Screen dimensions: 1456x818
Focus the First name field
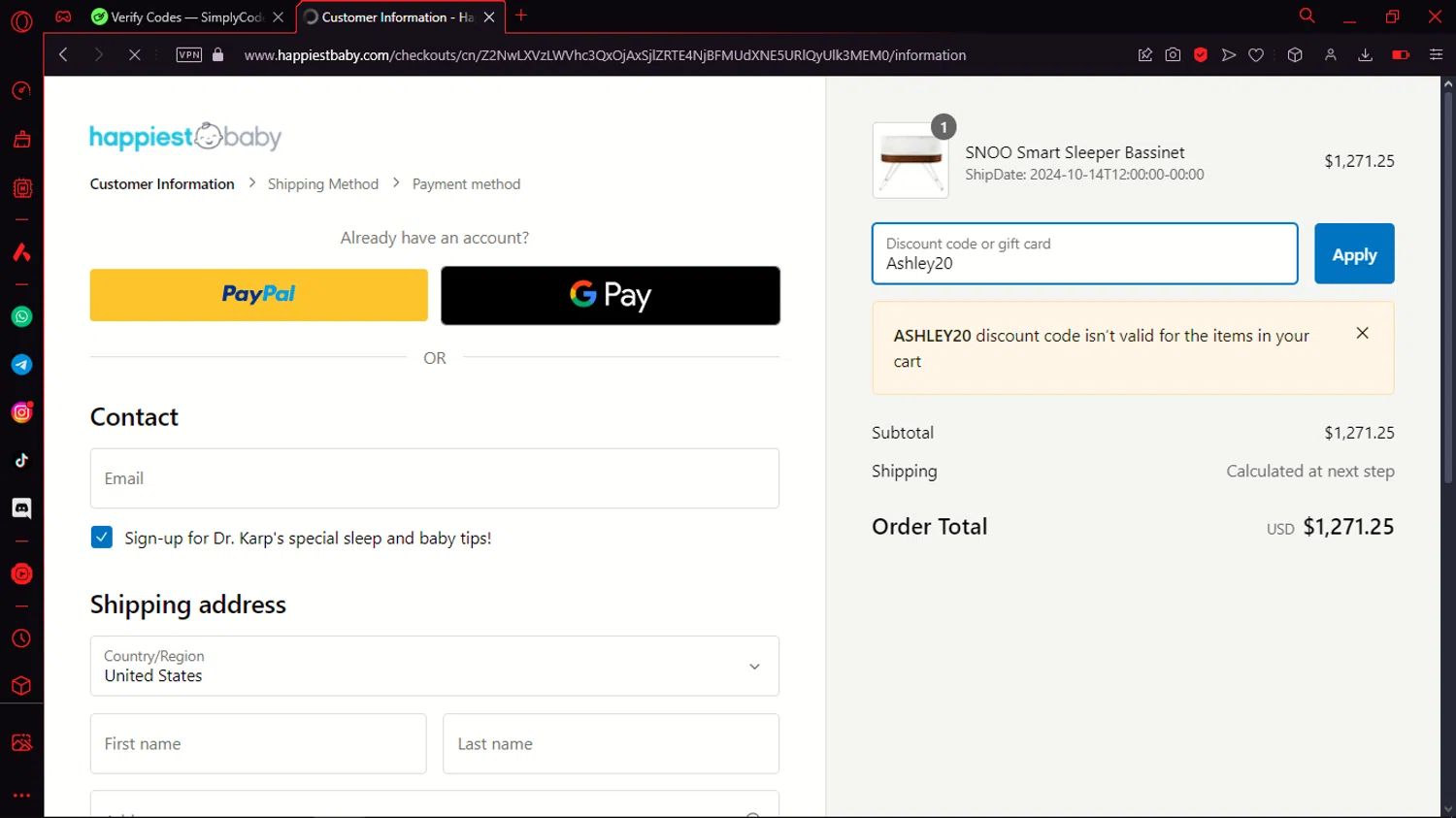(258, 743)
